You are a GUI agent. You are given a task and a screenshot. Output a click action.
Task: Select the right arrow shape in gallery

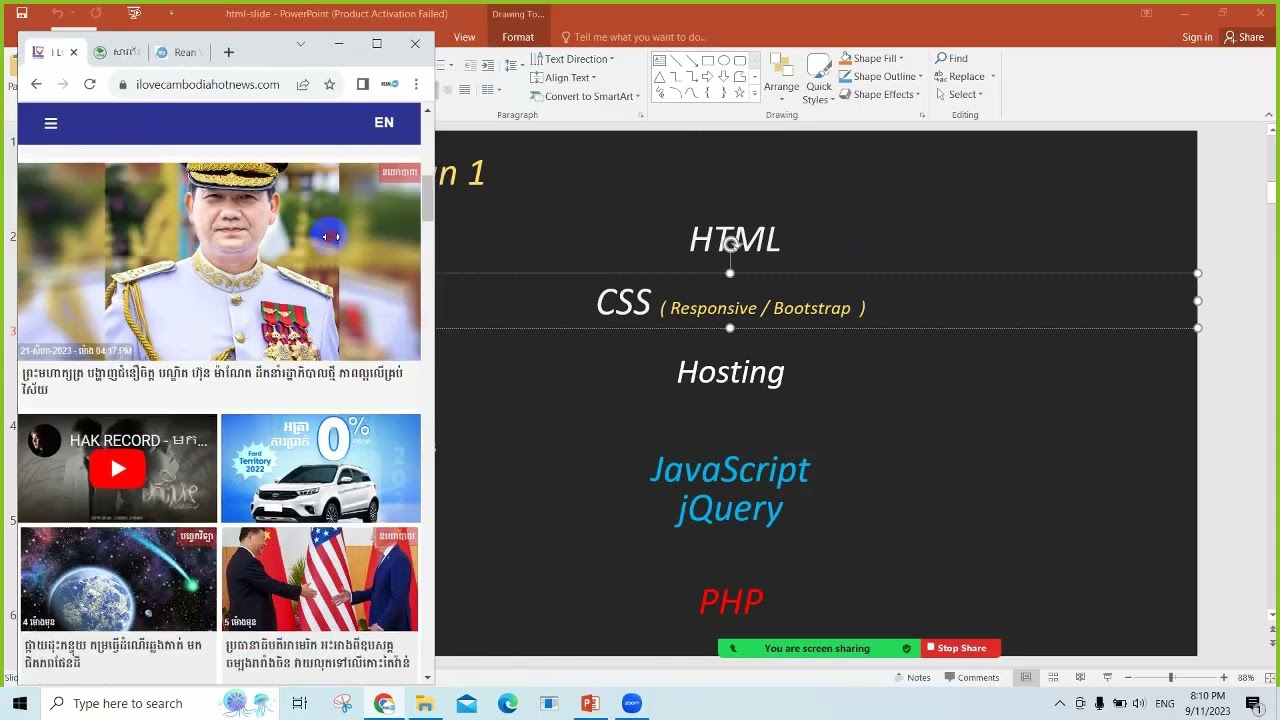click(707, 77)
